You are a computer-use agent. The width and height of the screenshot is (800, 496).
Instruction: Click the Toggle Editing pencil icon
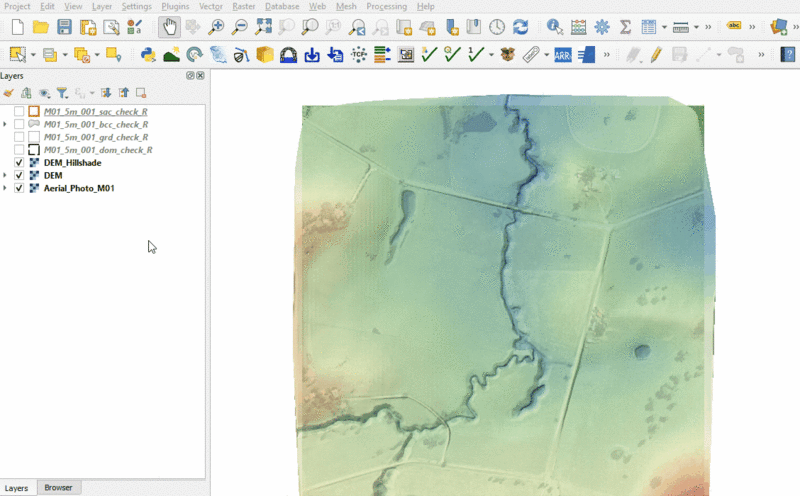[656, 54]
